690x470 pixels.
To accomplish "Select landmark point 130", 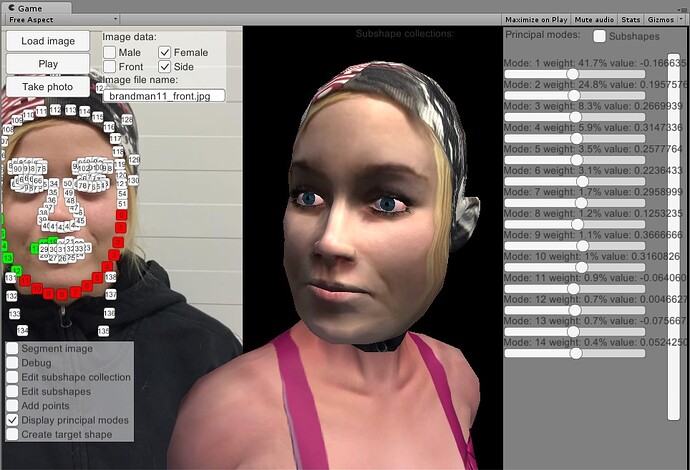I will click(x=133, y=180).
